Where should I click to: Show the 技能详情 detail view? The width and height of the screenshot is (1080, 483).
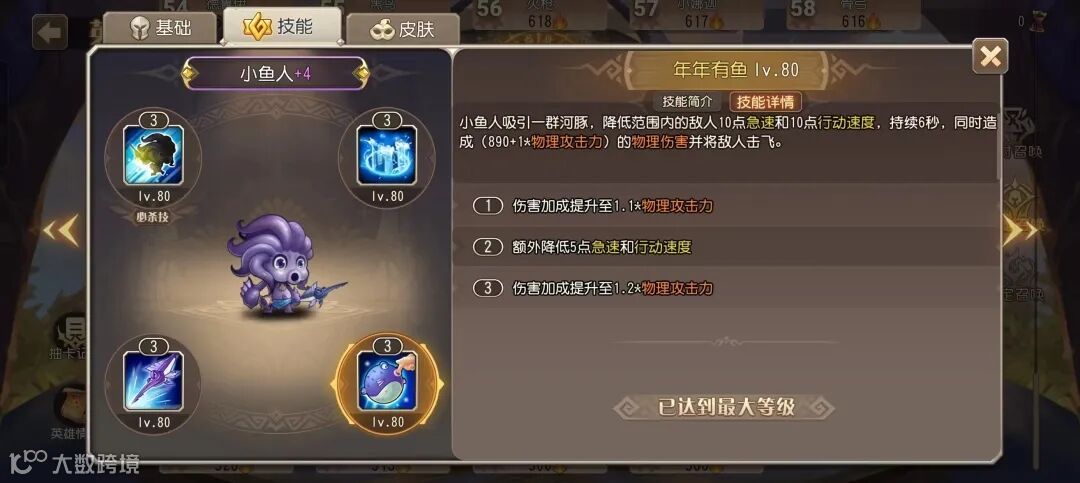pyautogui.click(x=765, y=102)
